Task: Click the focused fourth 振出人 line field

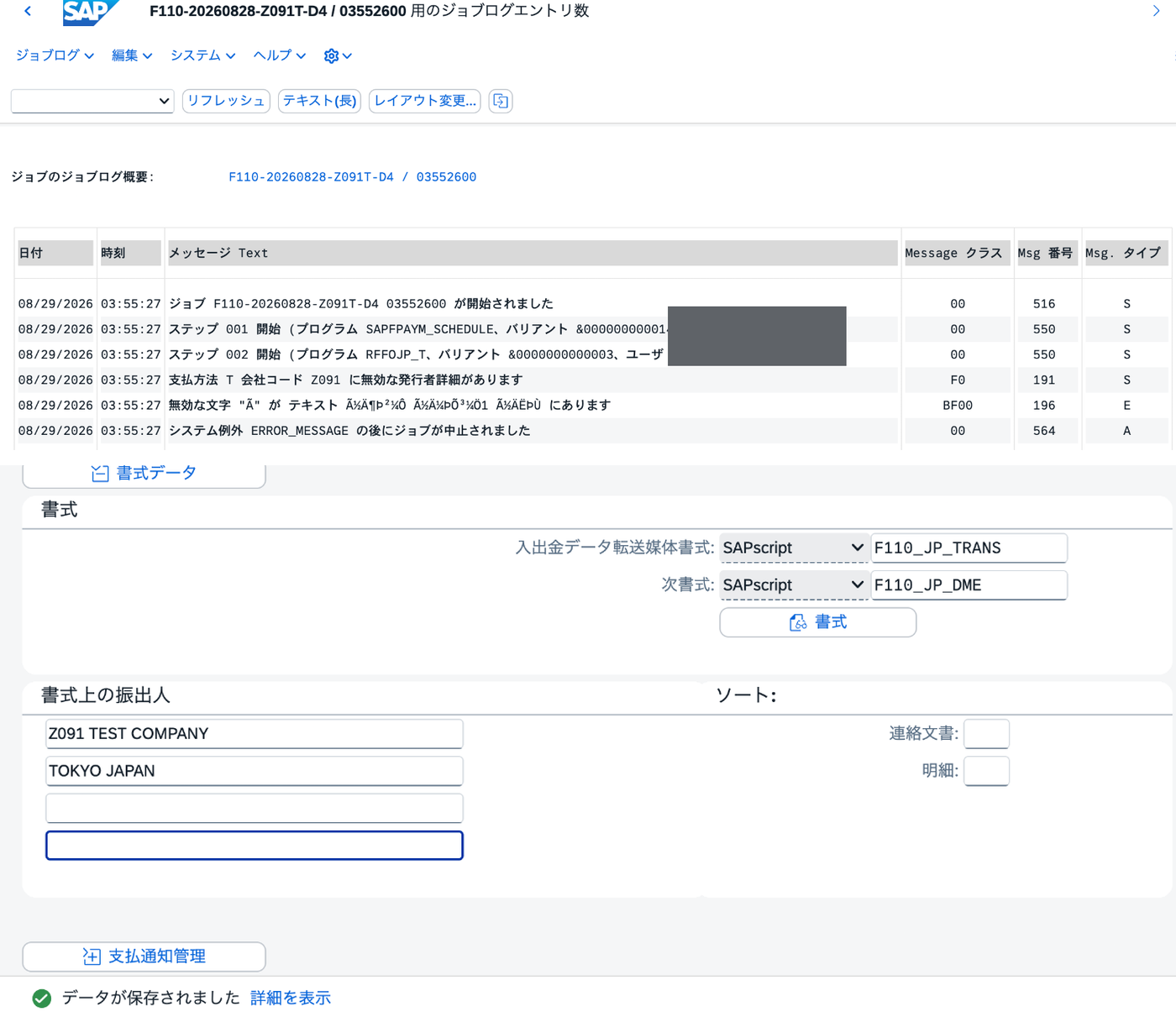Action: [x=255, y=846]
